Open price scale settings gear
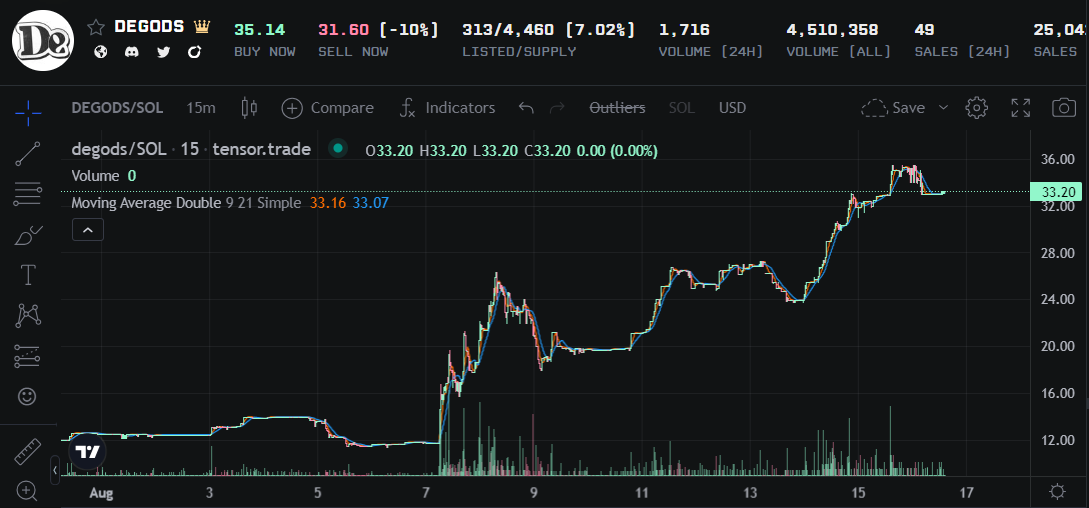The height and width of the screenshot is (508, 1089). click(1058, 492)
